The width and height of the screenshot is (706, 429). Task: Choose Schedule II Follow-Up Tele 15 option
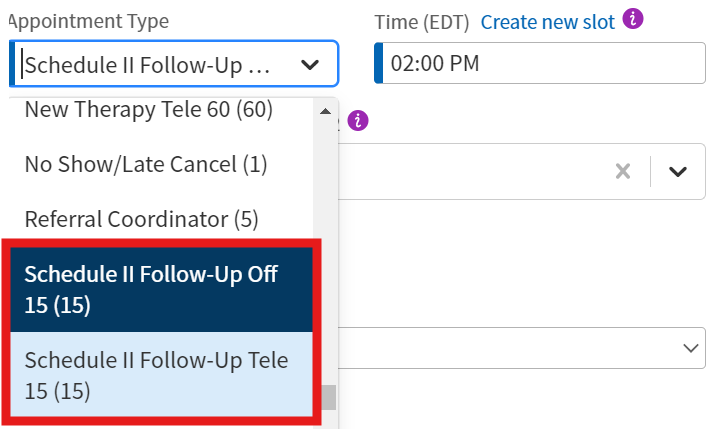pyautogui.click(x=156, y=374)
